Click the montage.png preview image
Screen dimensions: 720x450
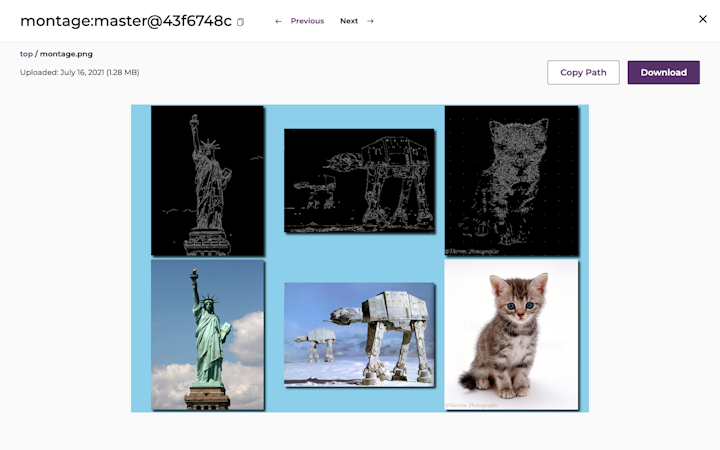pyautogui.click(x=360, y=259)
